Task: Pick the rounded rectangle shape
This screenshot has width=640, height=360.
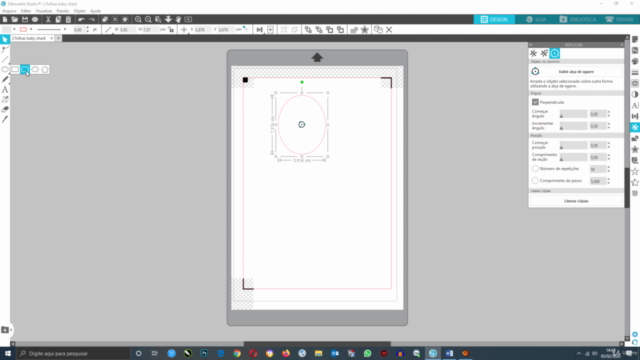Action: pos(25,69)
